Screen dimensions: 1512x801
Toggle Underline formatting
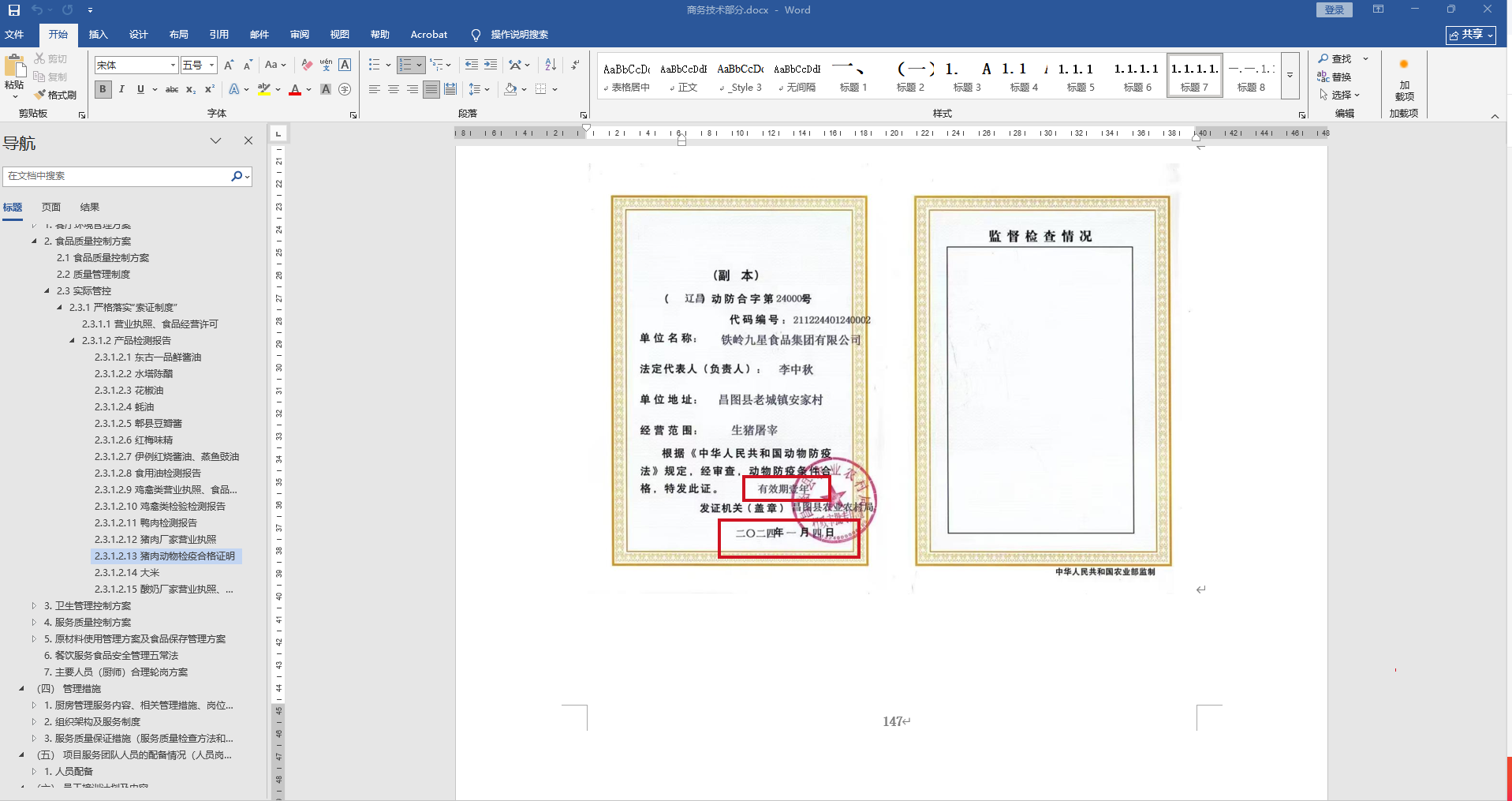(x=140, y=89)
